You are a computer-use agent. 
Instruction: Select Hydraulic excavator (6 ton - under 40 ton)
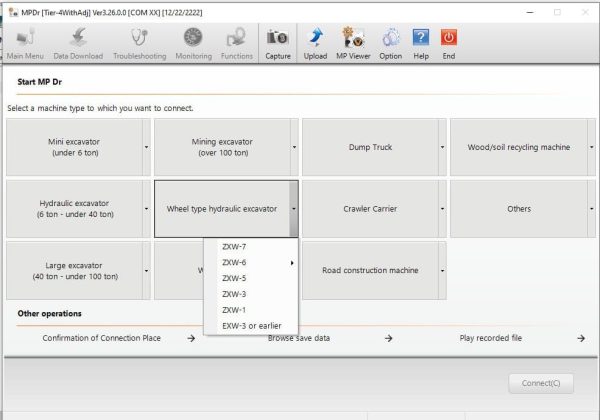(75, 209)
